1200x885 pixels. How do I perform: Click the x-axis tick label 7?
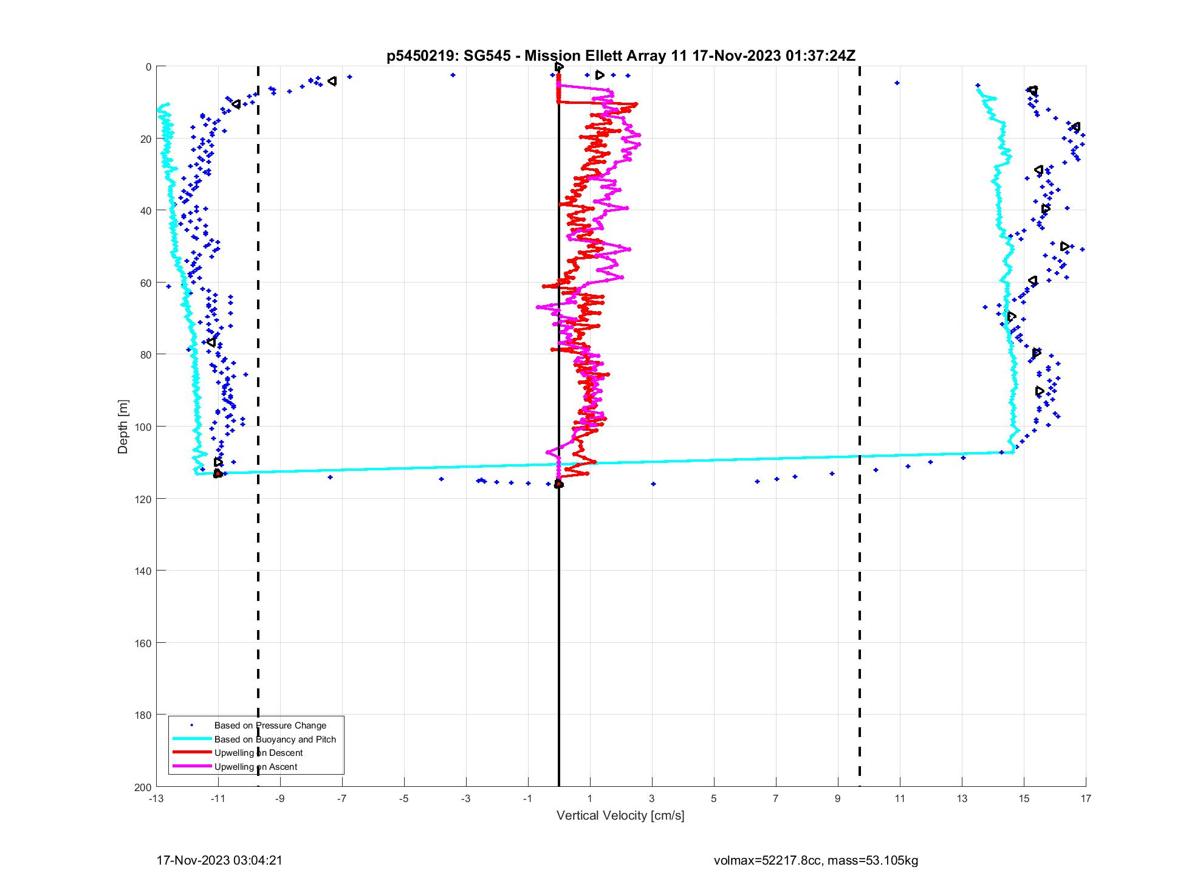[776, 799]
